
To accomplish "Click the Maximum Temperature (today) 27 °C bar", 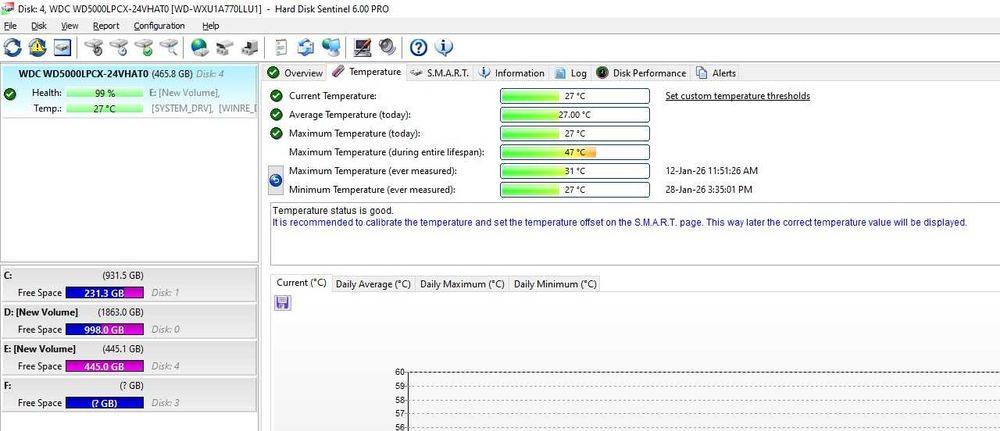I will [575, 133].
